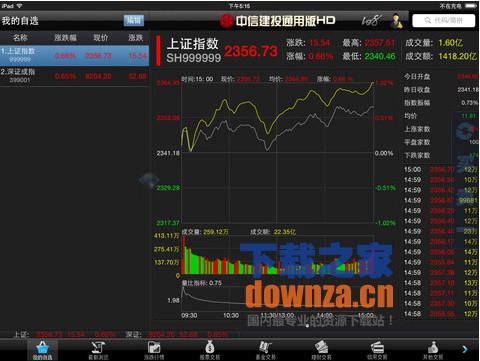Tap the 我的自选 panel title
The width and height of the screenshot is (480, 361).
coord(20,21)
